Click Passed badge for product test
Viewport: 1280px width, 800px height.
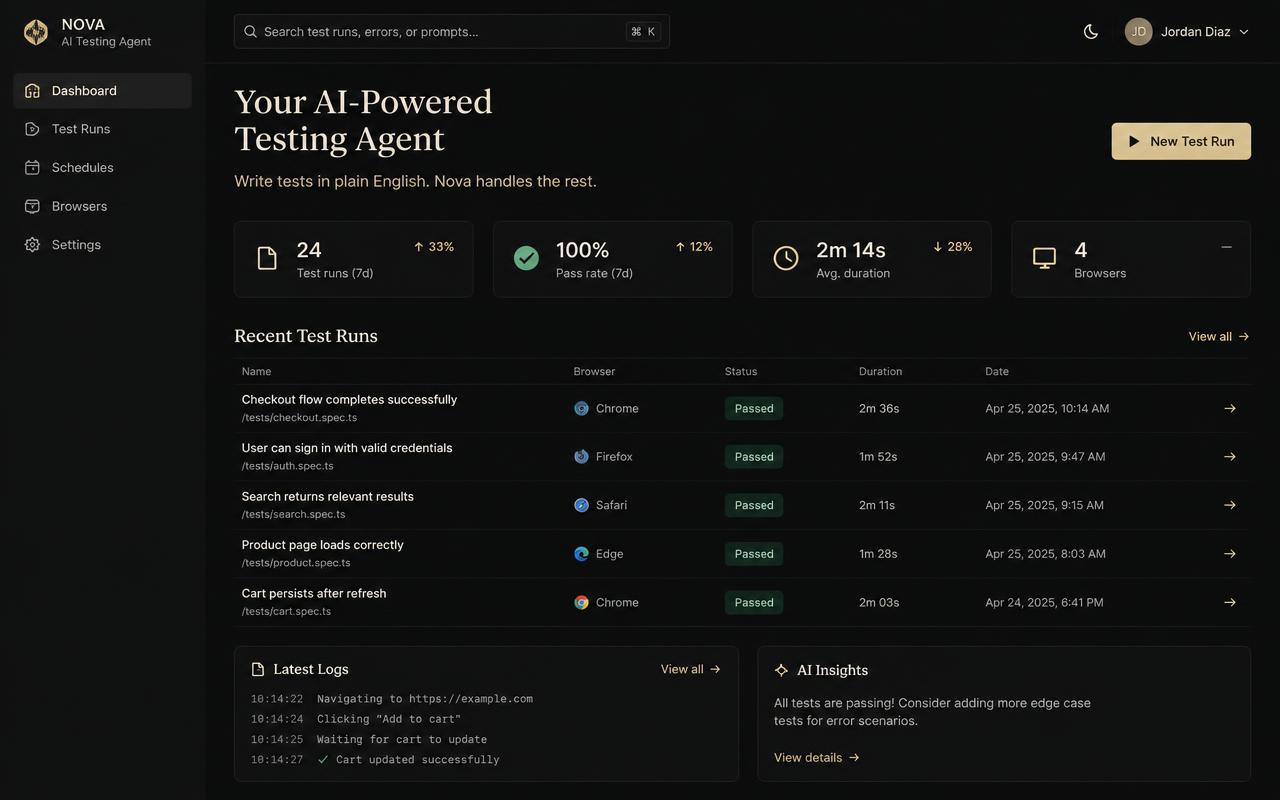point(754,554)
